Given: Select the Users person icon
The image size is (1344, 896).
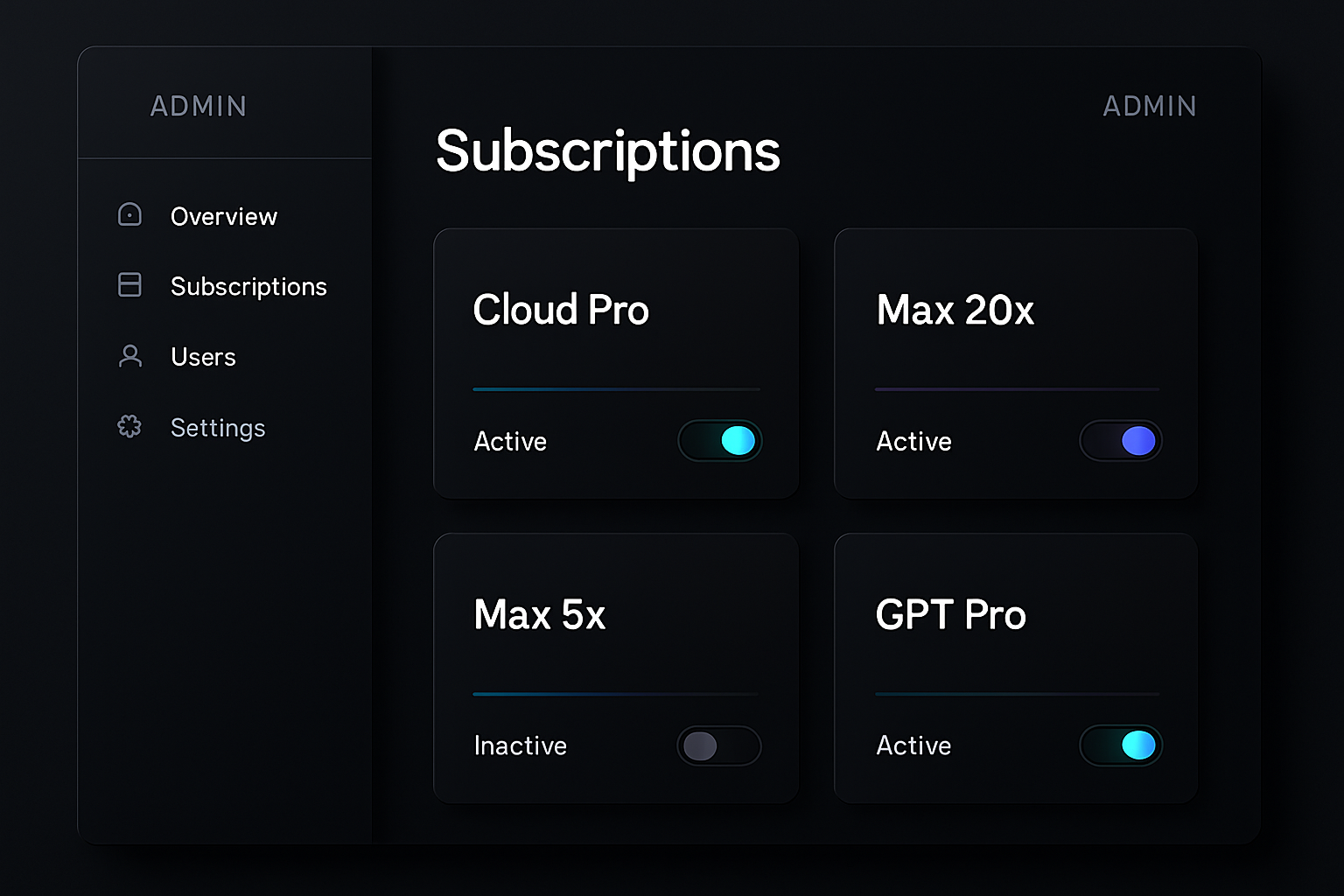Looking at the screenshot, I should pos(129,356).
